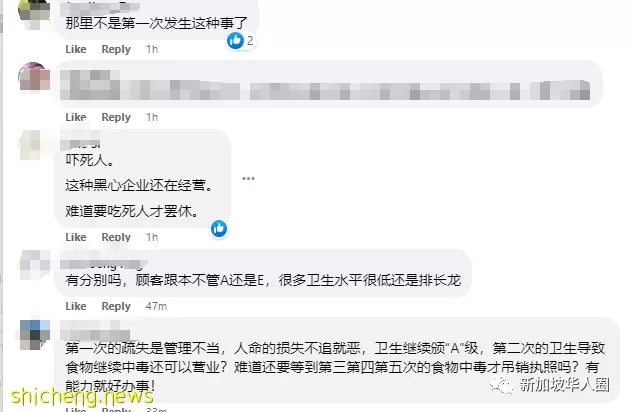Click the blurred commenter name above 第一次的疏失
The image size is (630, 412).
tap(95, 330)
